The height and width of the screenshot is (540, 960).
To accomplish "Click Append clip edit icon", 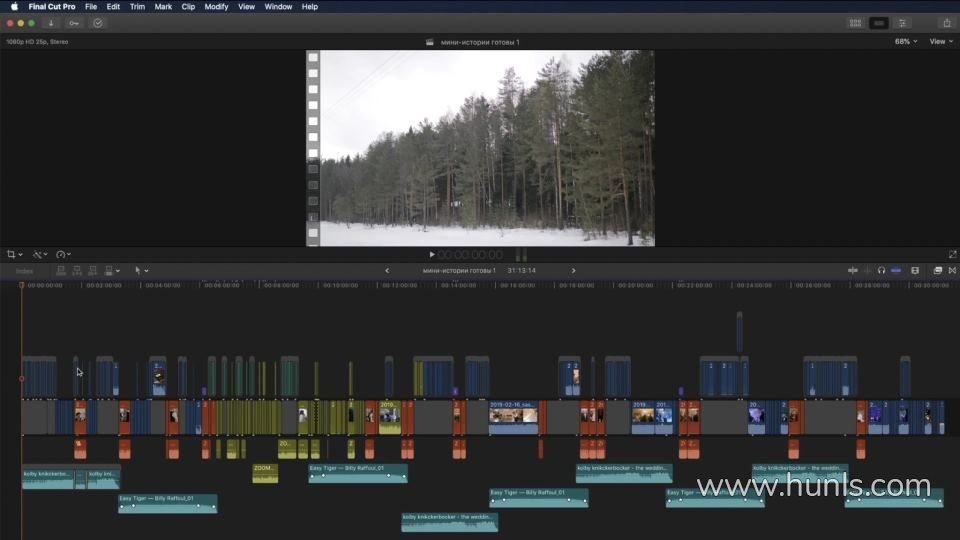I will (x=93, y=271).
